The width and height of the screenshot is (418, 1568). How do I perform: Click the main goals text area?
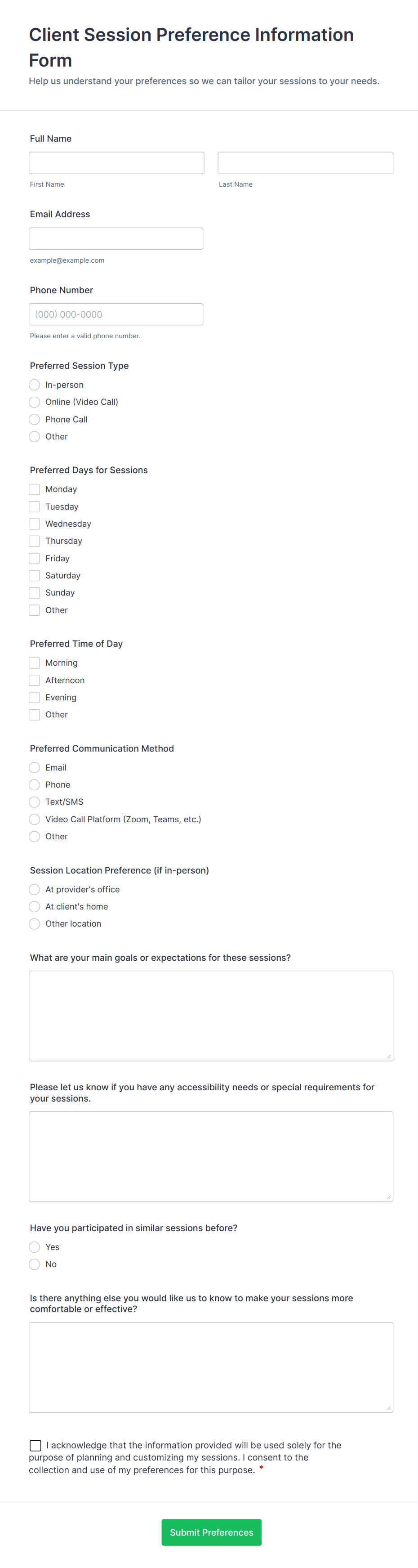[x=210, y=1015]
